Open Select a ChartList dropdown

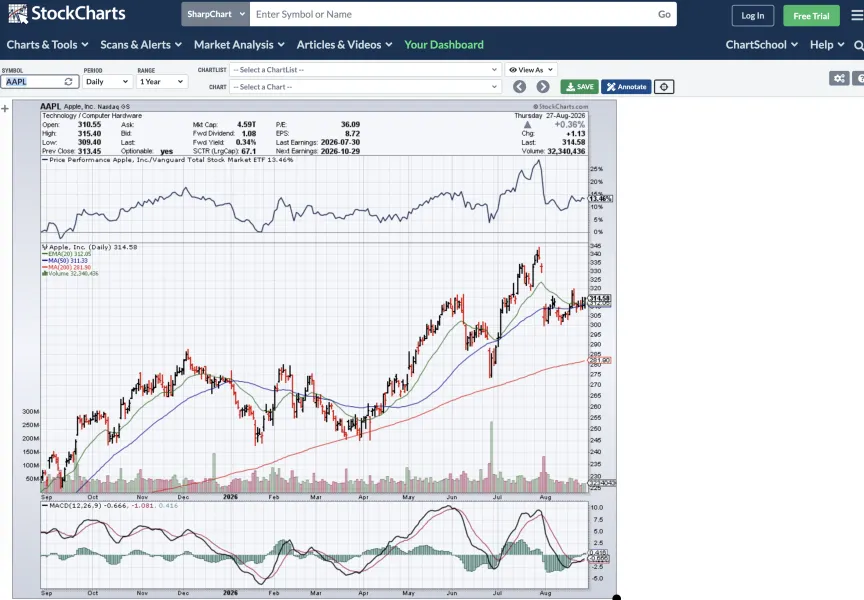click(365, 70)
